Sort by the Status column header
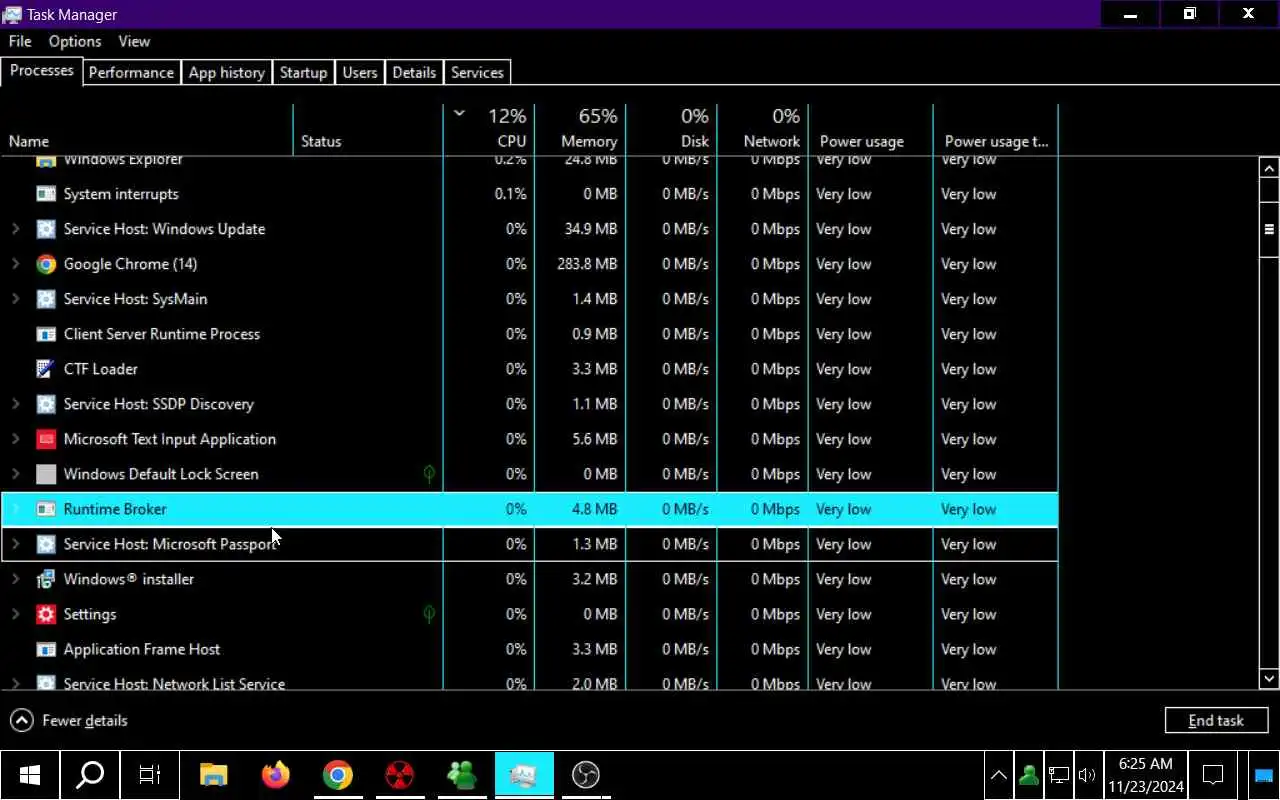The width and height of the screenshot is (1280, 800). (x=368, y=130)
